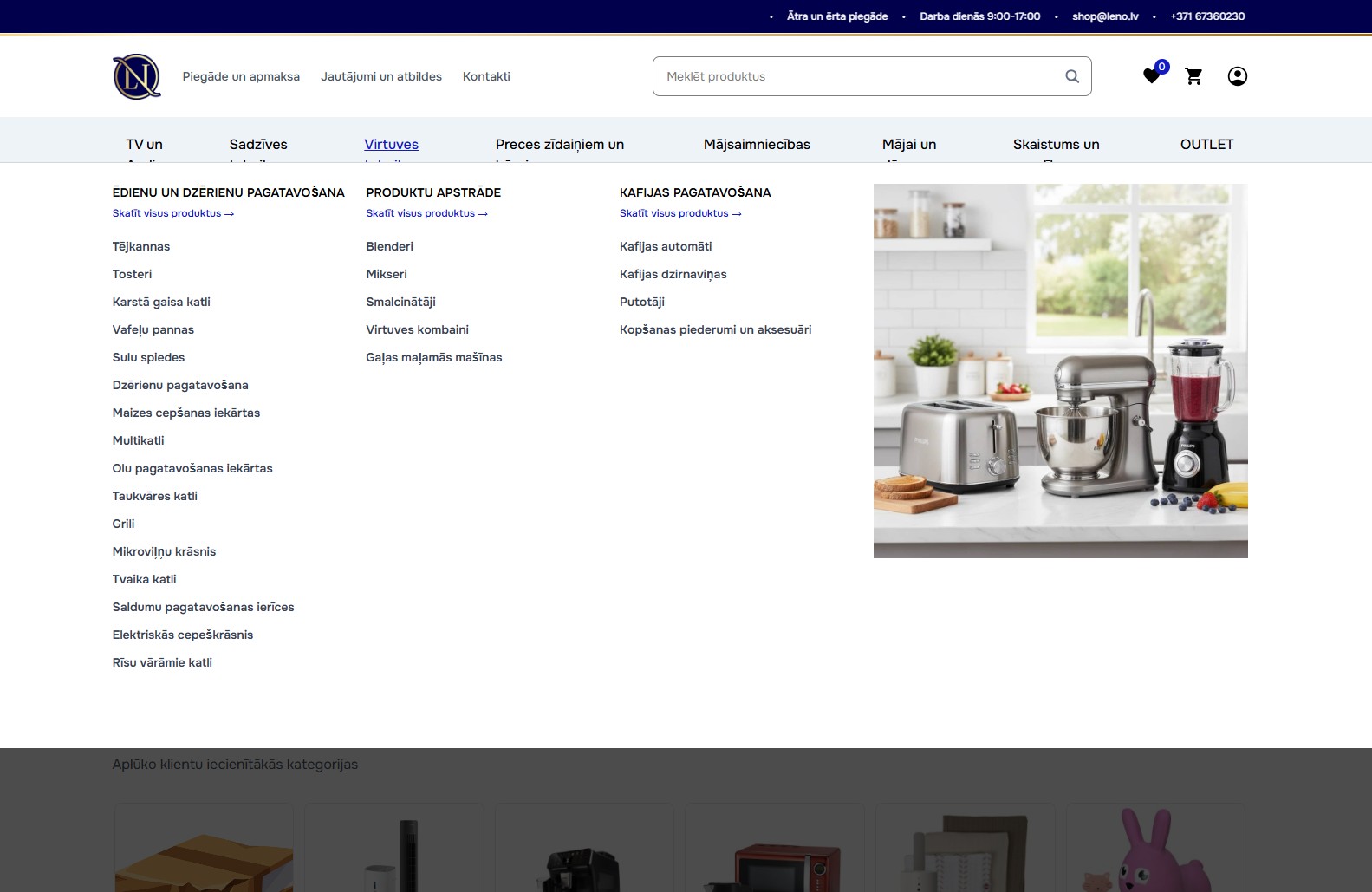Open the user account profile icon
The width and height of the screenshot is (1372, 892).
pyautogui.click(x=1237, y=76)
